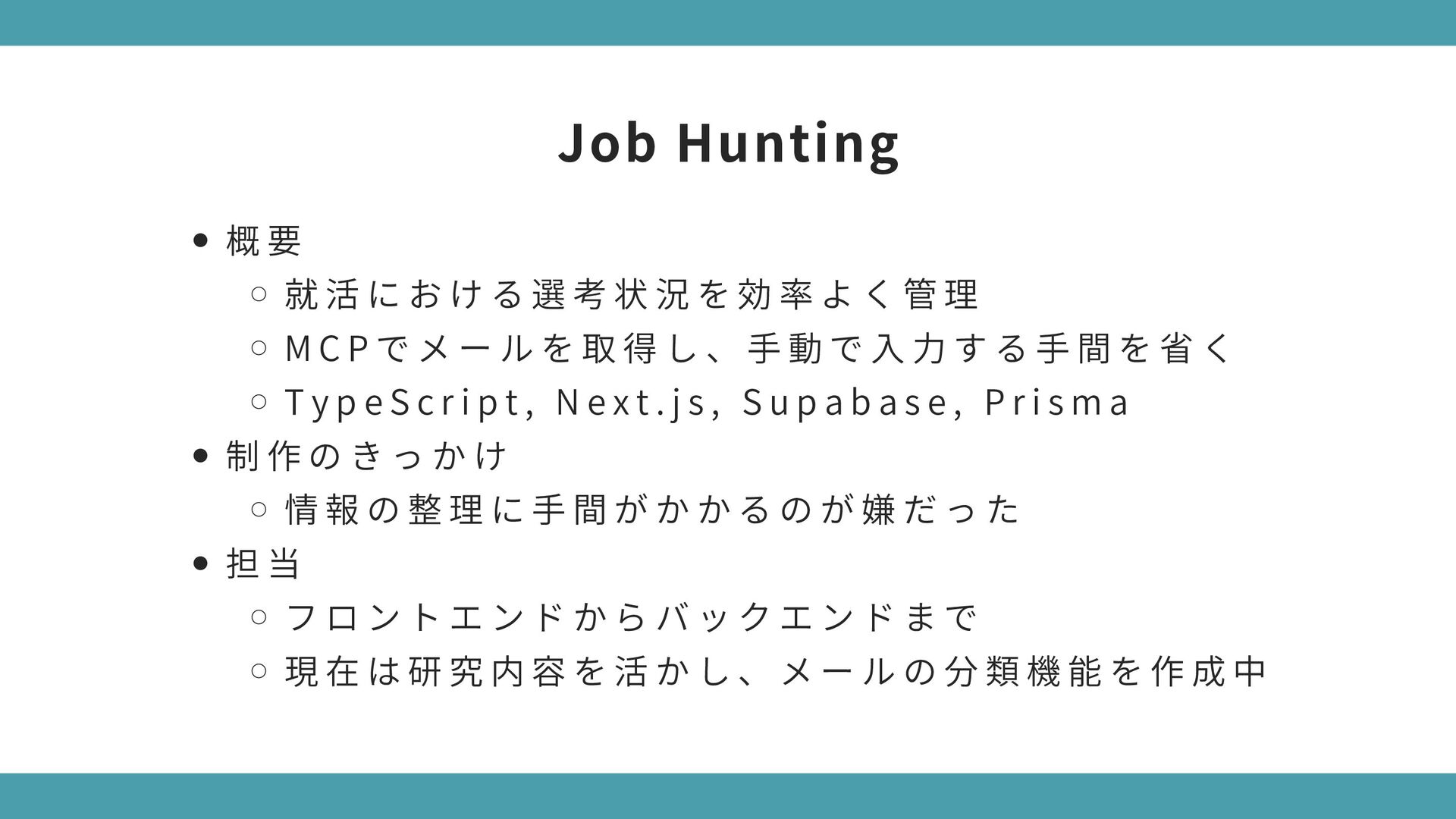Click the 担当 heading text

[264, 563]
